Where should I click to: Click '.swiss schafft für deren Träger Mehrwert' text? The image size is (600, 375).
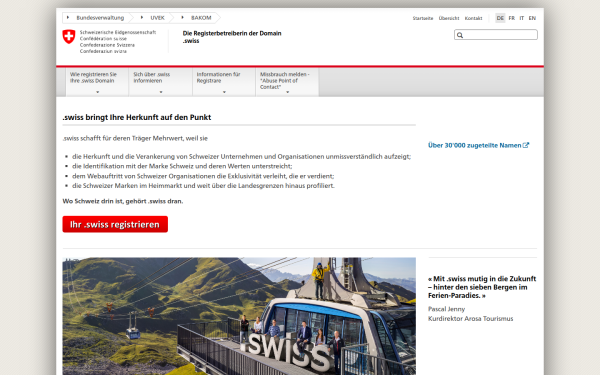[135, 138]
